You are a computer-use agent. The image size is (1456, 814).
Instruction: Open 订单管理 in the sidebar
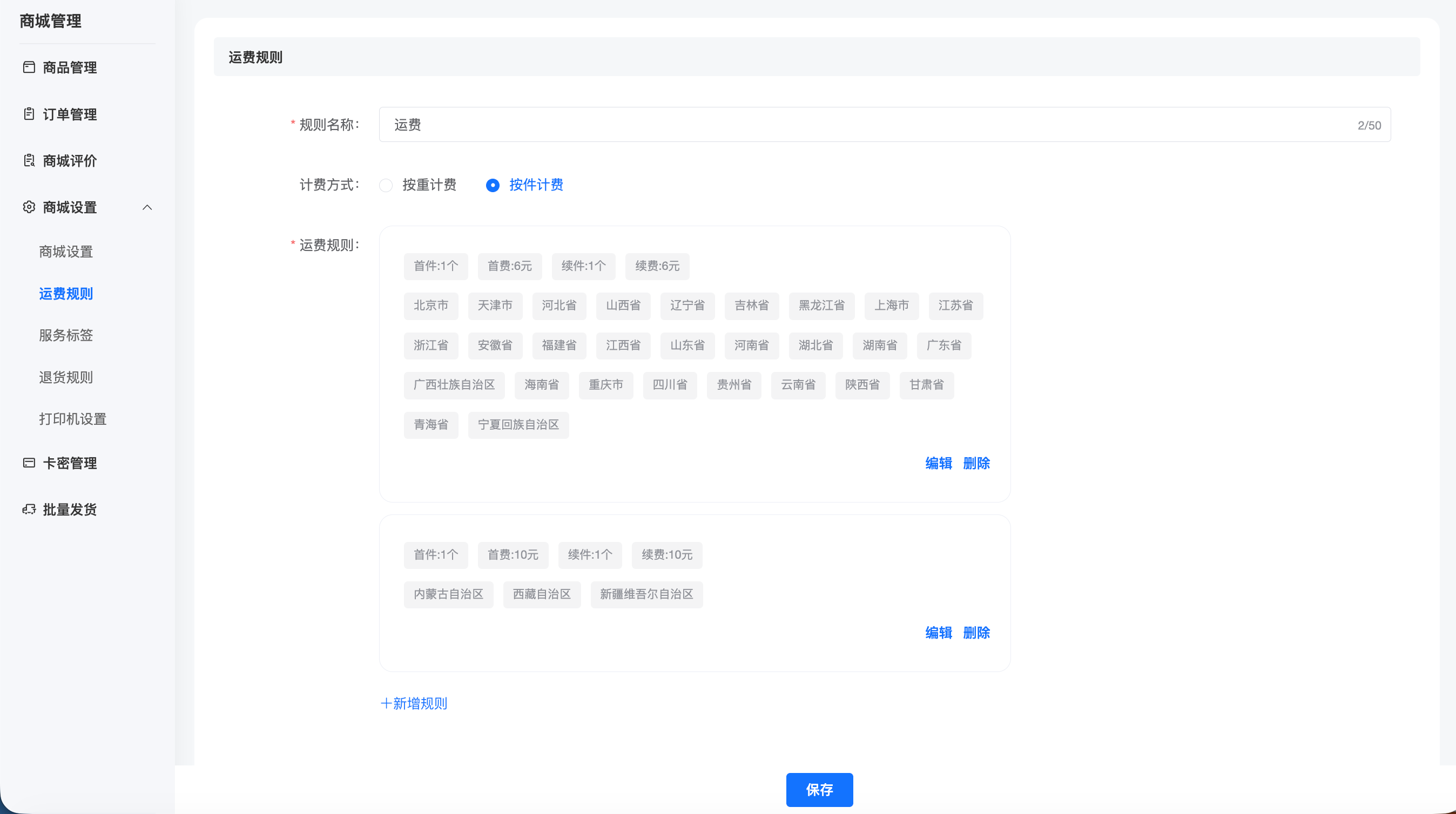70,114
